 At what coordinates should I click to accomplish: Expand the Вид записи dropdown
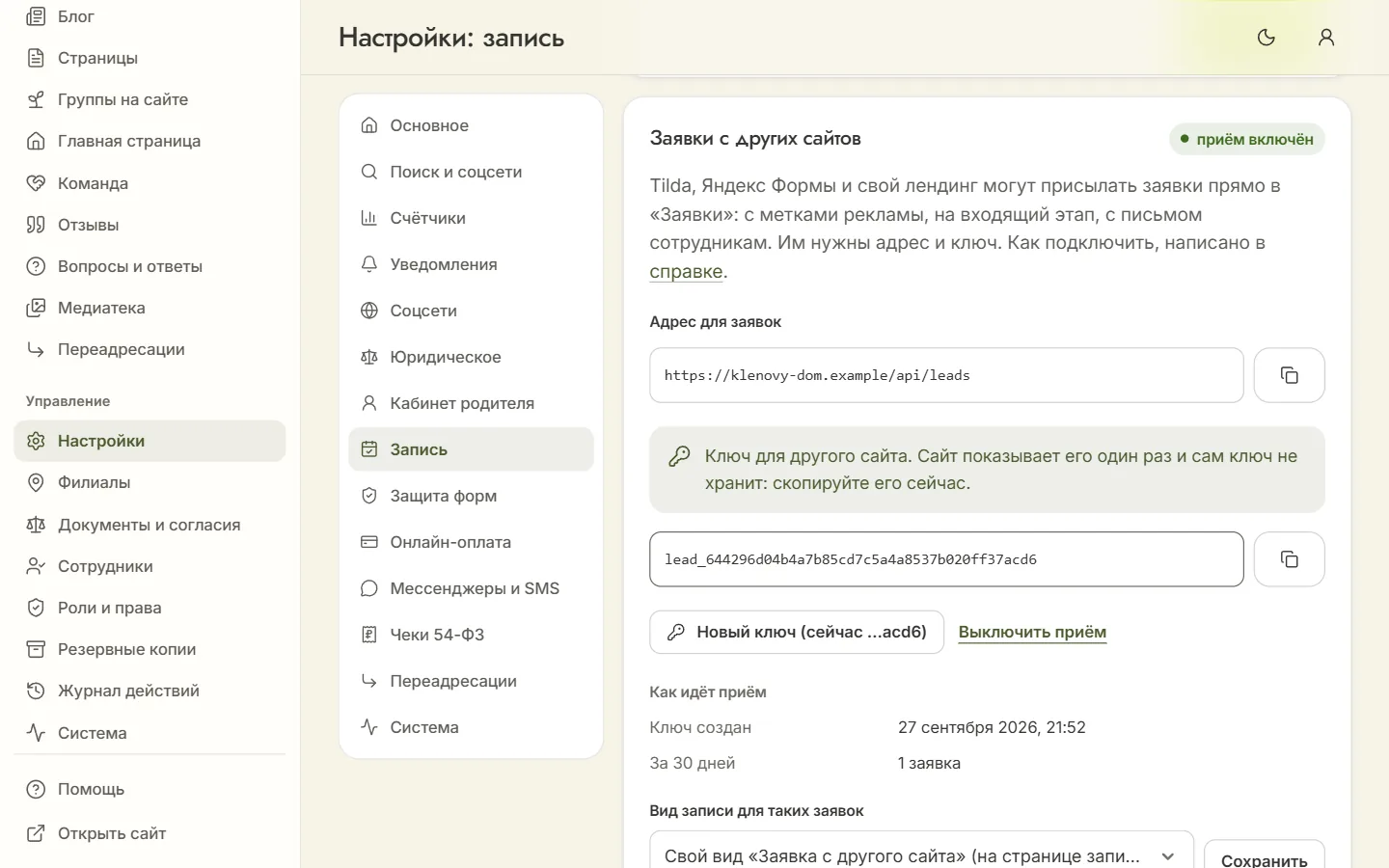[921, 855]
